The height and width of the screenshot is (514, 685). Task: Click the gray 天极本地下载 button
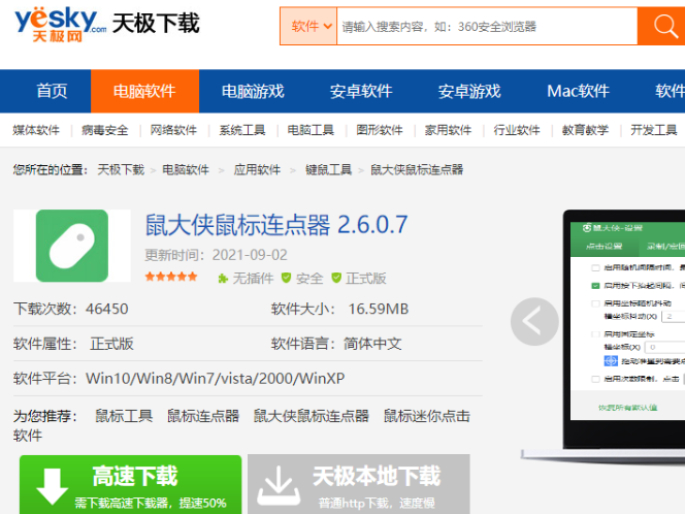point(359,485)
